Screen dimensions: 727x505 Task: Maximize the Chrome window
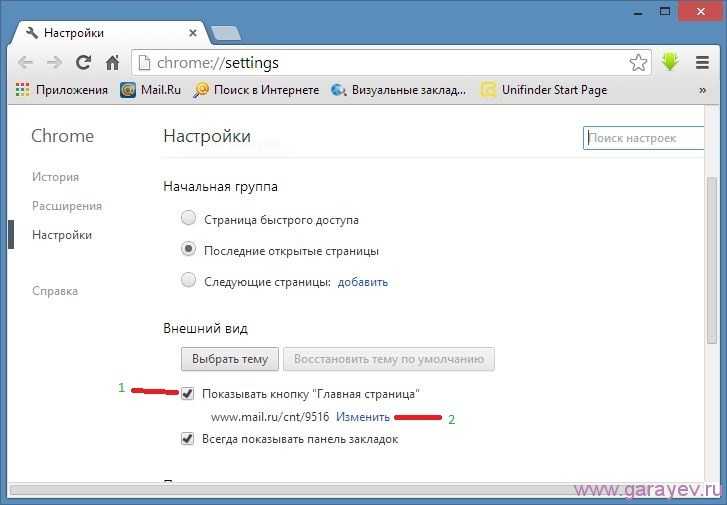tap(665, 12)
